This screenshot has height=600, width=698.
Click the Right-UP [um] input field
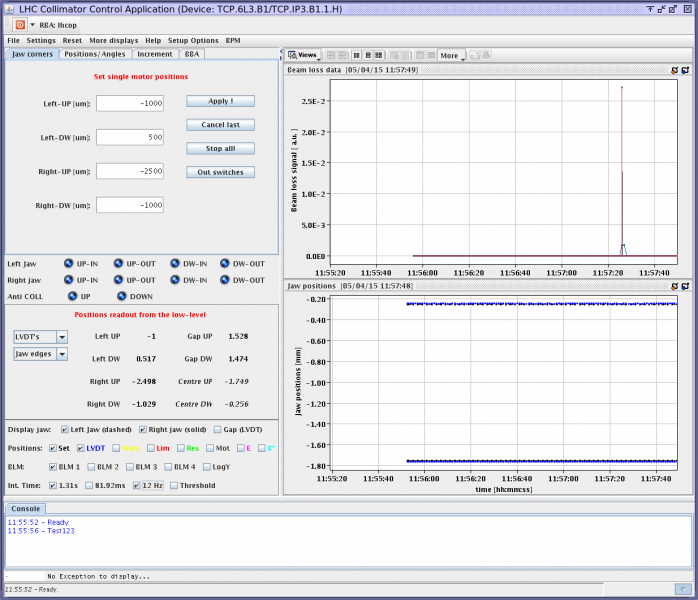point(129,171)
